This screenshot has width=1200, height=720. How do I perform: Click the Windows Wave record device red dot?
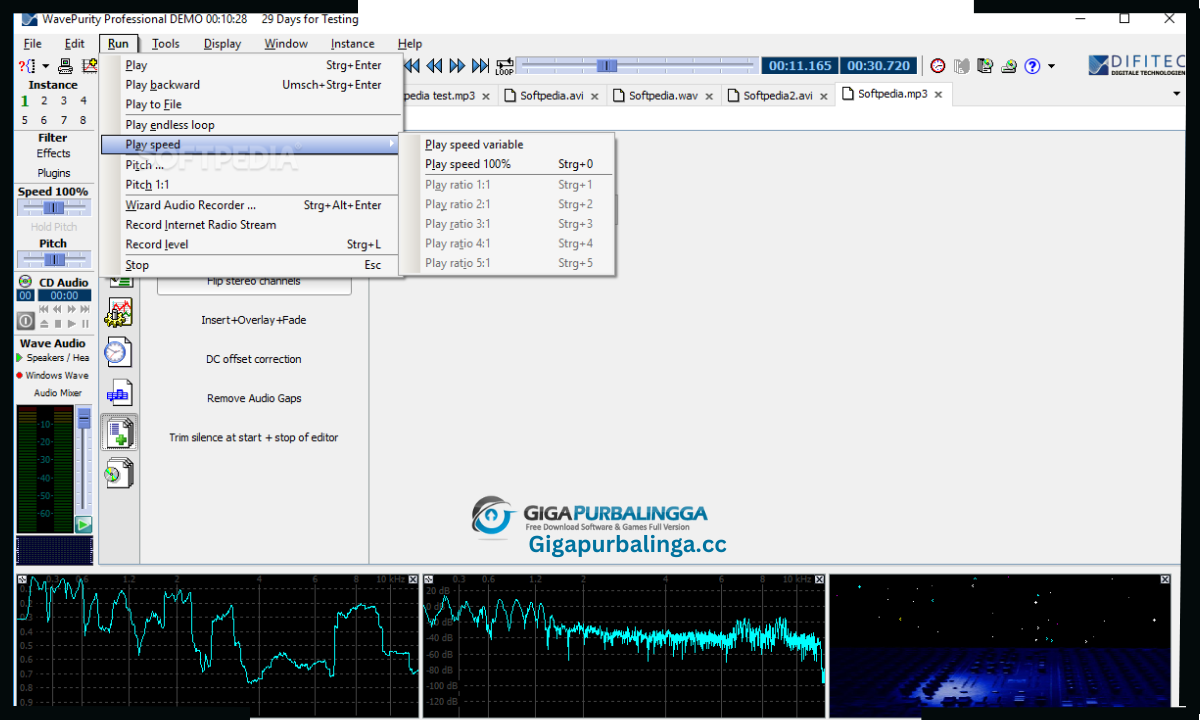point(20,376)
